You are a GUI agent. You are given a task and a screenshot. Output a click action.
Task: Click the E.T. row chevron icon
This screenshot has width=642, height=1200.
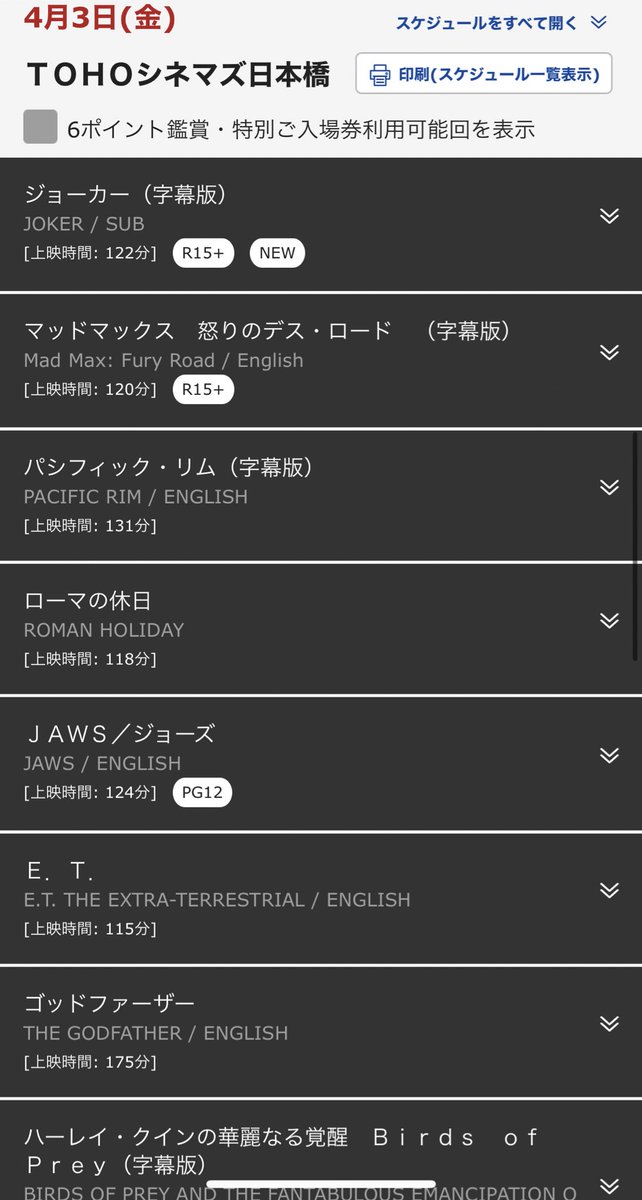click(x=609, y=890)
